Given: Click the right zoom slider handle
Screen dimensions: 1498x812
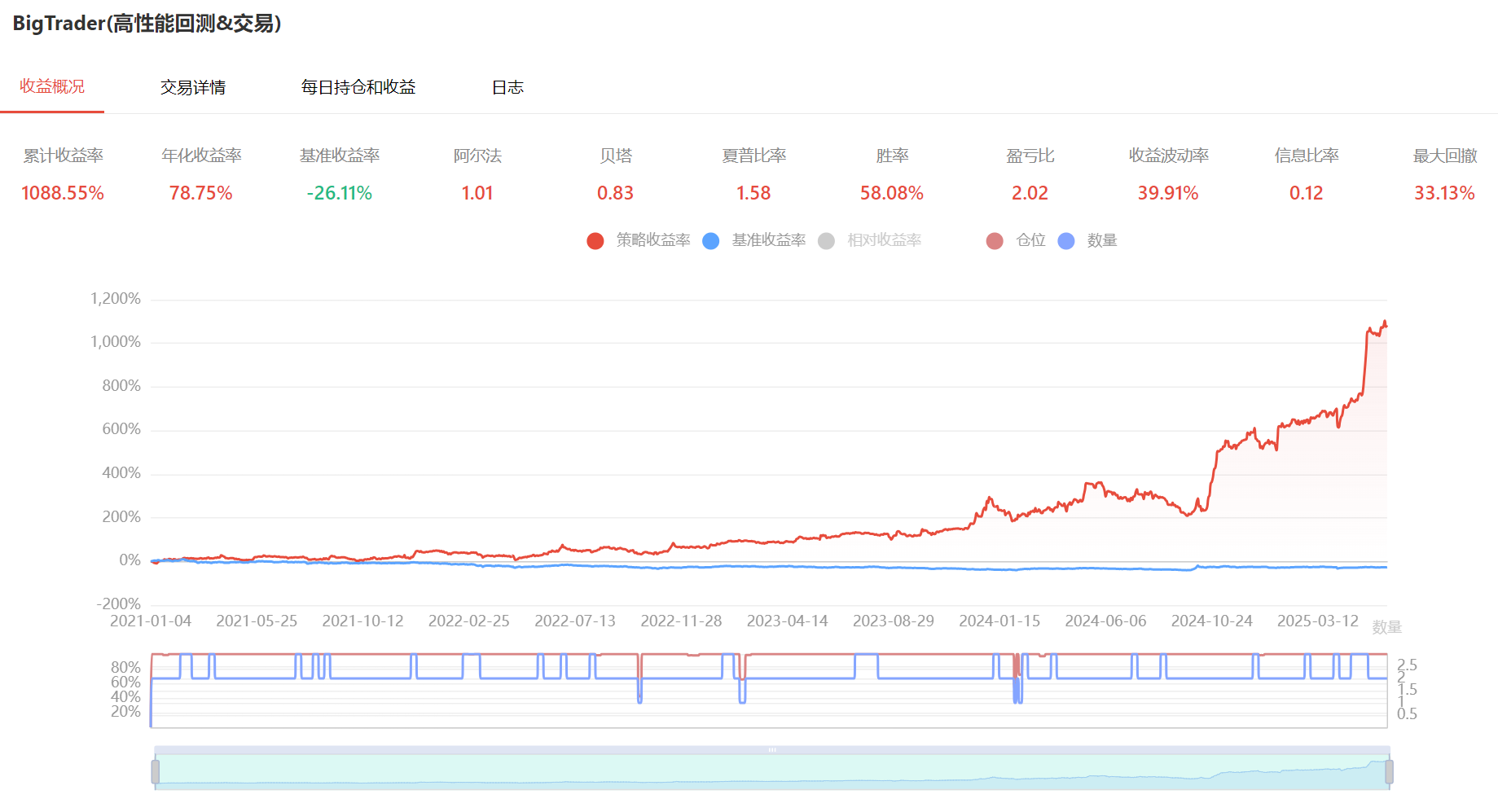Looking at the screenshot, I should click(1389, 770).
